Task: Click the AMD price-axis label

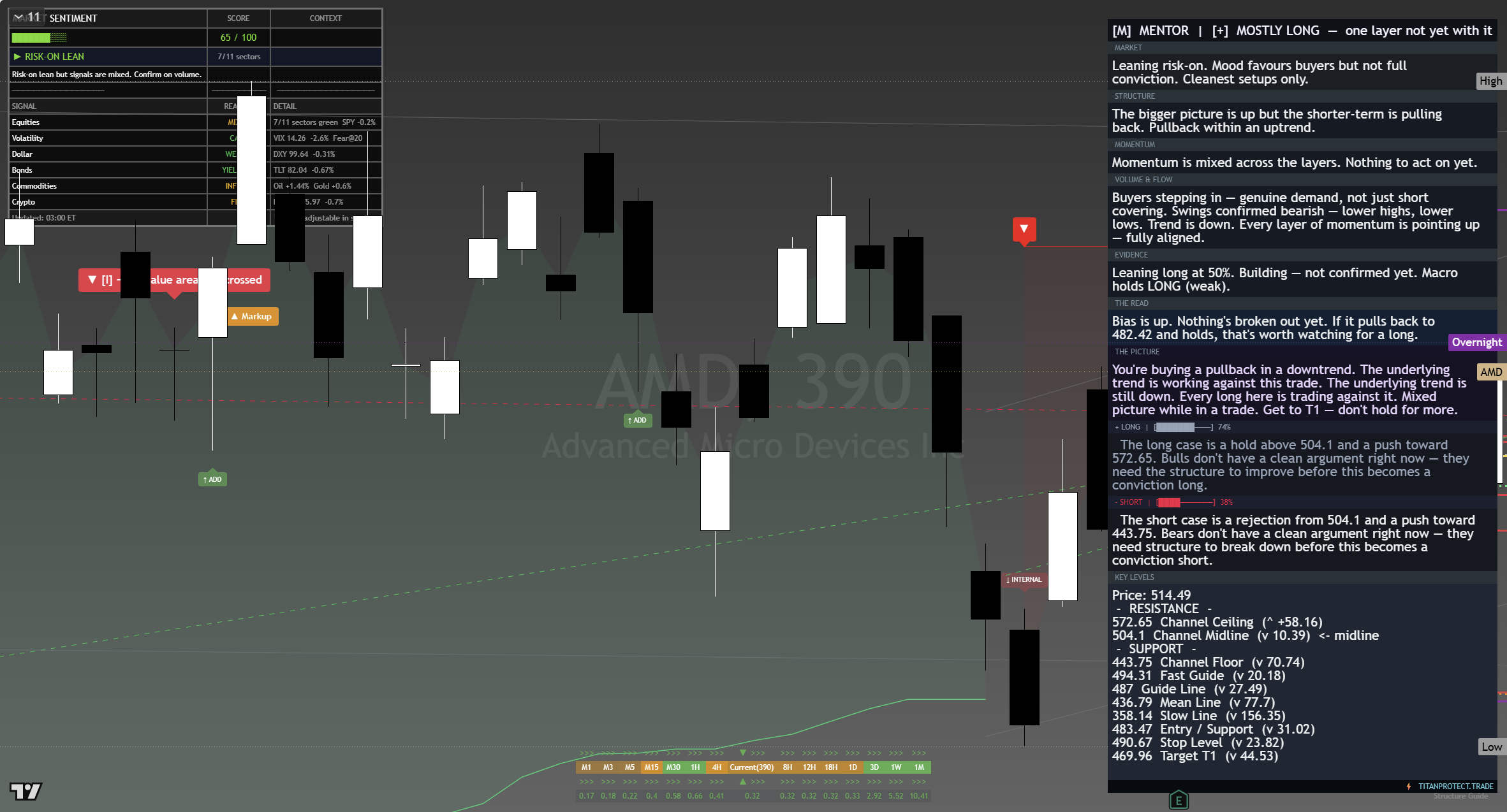Action: click(1491, 372)
